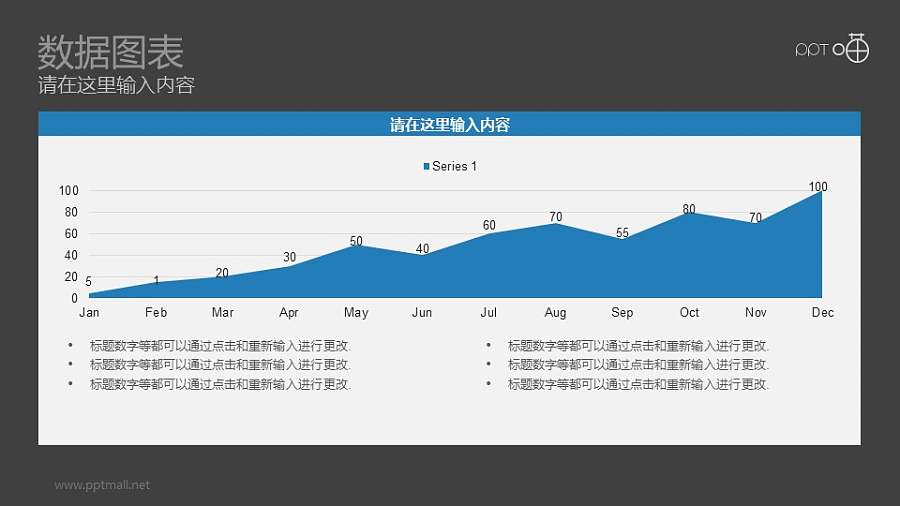Select the second bullet in left column
The width and height of the screenshot is (900, 506).
[220, 365]
